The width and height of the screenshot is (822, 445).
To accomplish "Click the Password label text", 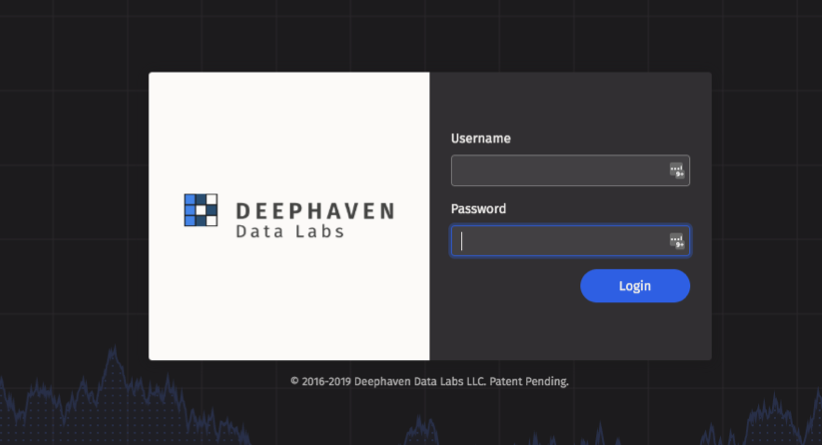I will tap(478, 209).
